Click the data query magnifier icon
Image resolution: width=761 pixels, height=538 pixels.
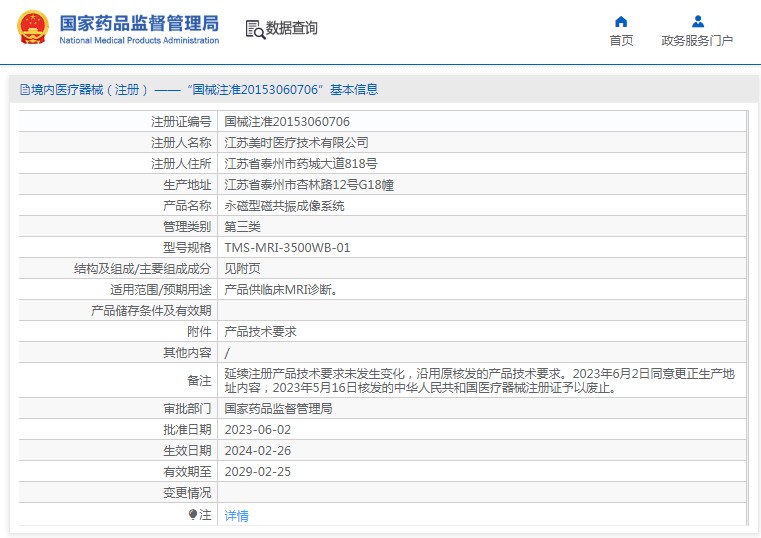255,29
